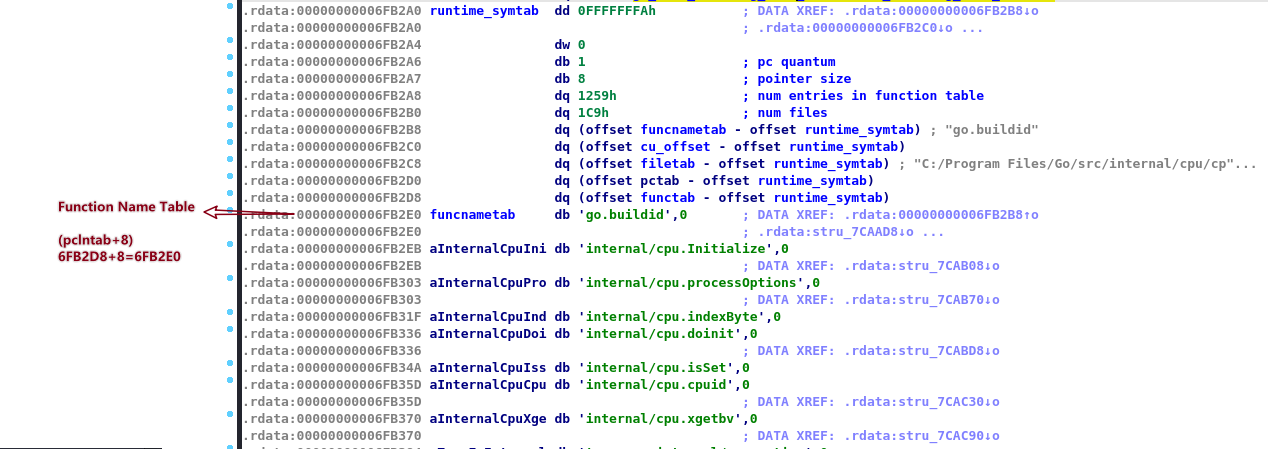1268x449 pixels.
Task: Toggle breakpoint dot on the num files line
Action: point(230,113)
